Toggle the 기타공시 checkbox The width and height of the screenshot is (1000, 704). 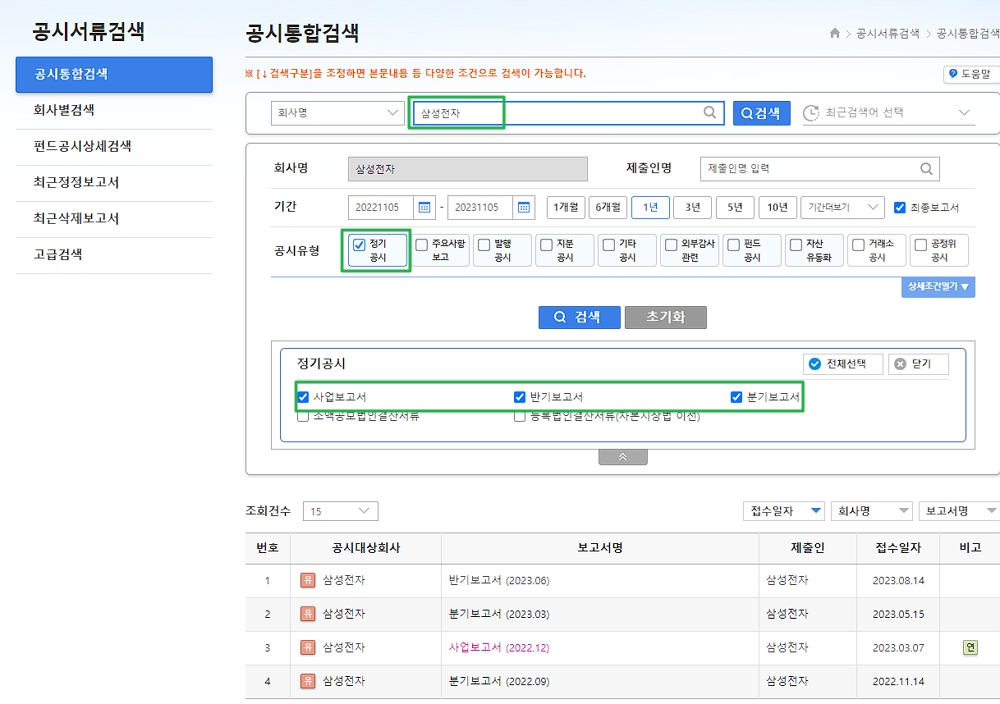609,244
